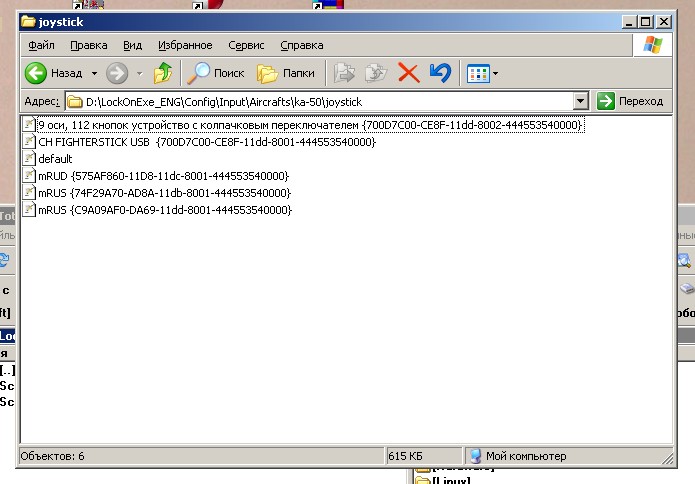The width and height of the screenshot is (695, 484).
Task: Open the Правка menu
Action: tap(89, 45)
